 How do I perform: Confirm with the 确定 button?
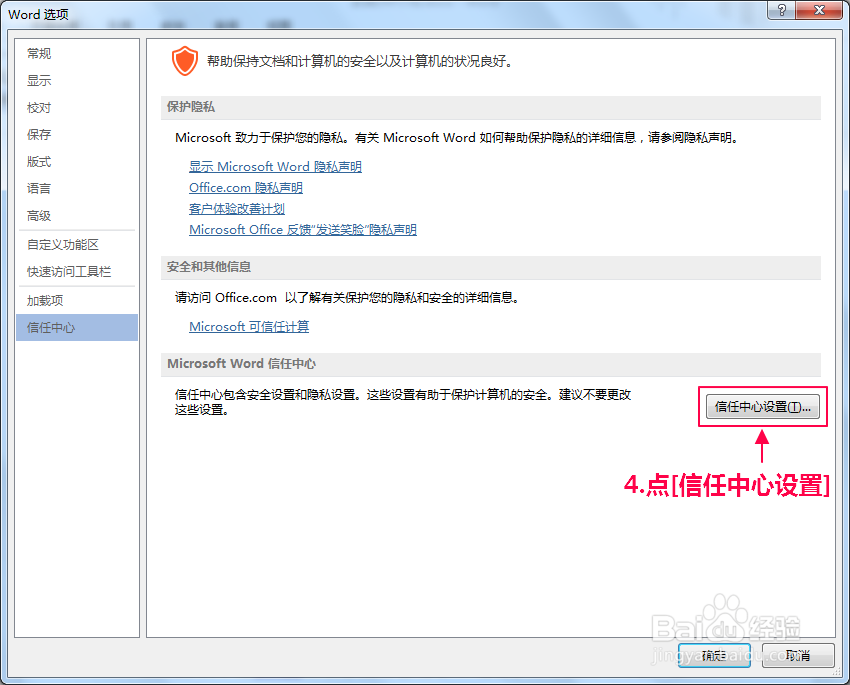coord(714,656)
